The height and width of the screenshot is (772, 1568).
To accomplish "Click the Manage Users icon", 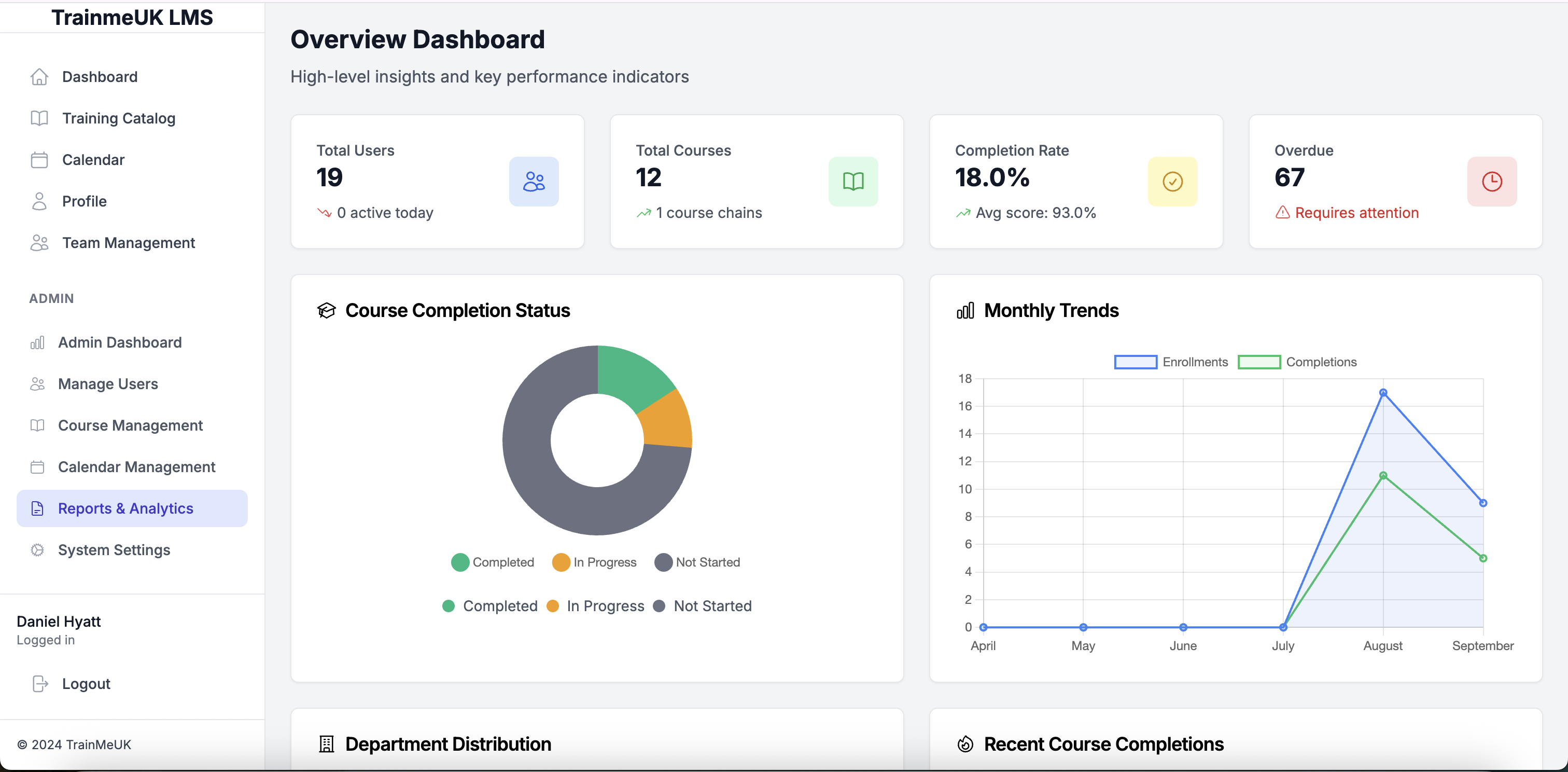I will (x=37, y=383).
